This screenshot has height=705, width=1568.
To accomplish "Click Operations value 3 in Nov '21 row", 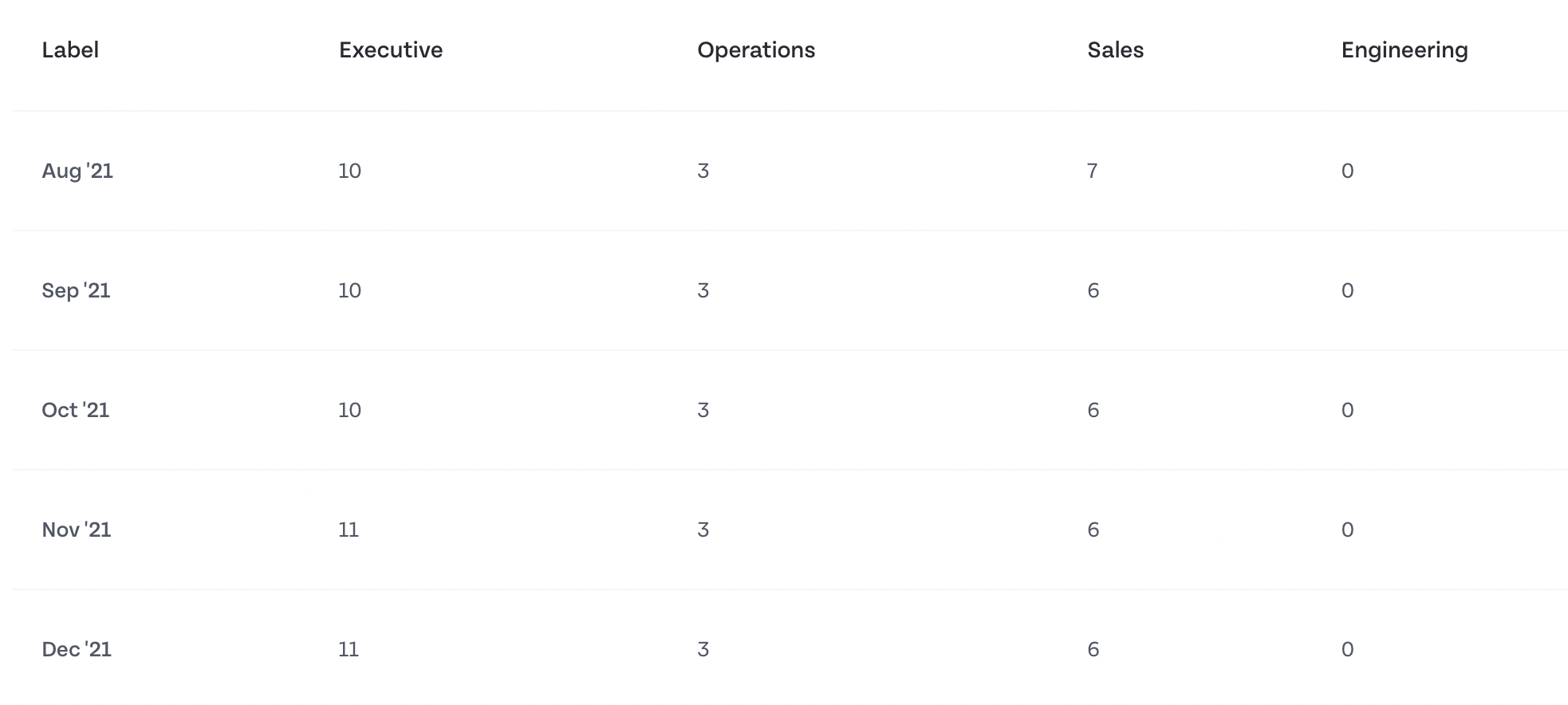I will 703,530.
